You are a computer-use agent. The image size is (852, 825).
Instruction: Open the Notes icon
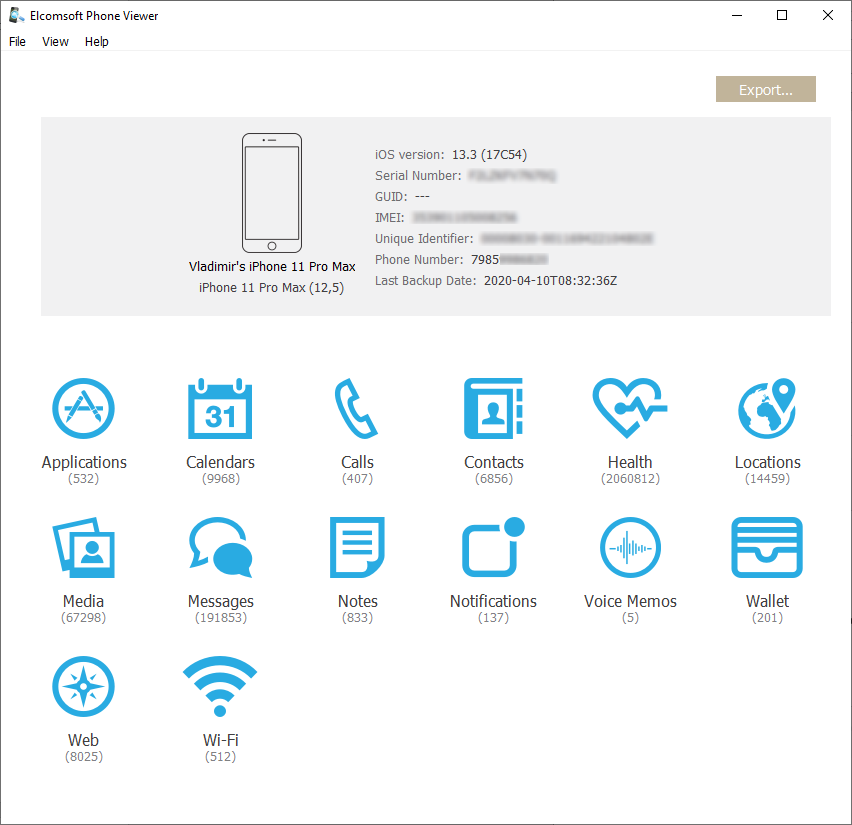coord(357,548)
